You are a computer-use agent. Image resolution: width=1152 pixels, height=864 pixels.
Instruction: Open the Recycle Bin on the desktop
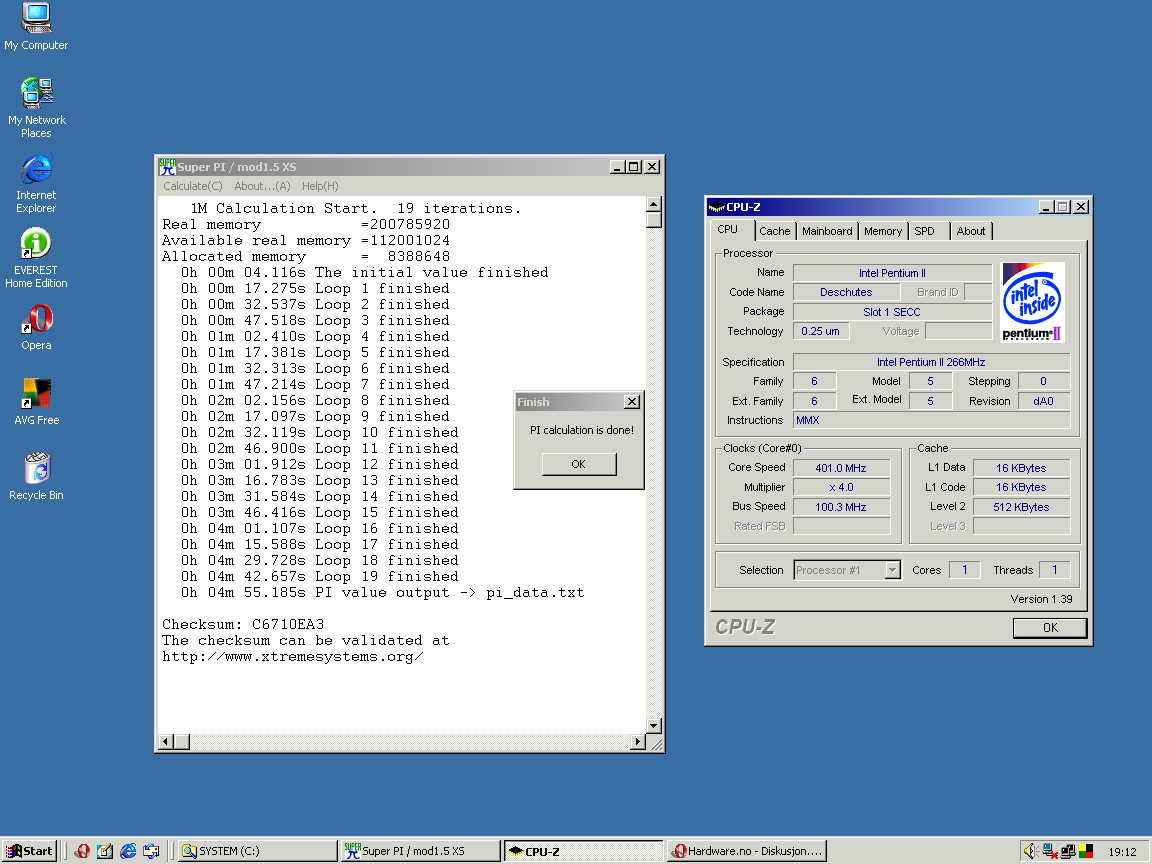36,476
